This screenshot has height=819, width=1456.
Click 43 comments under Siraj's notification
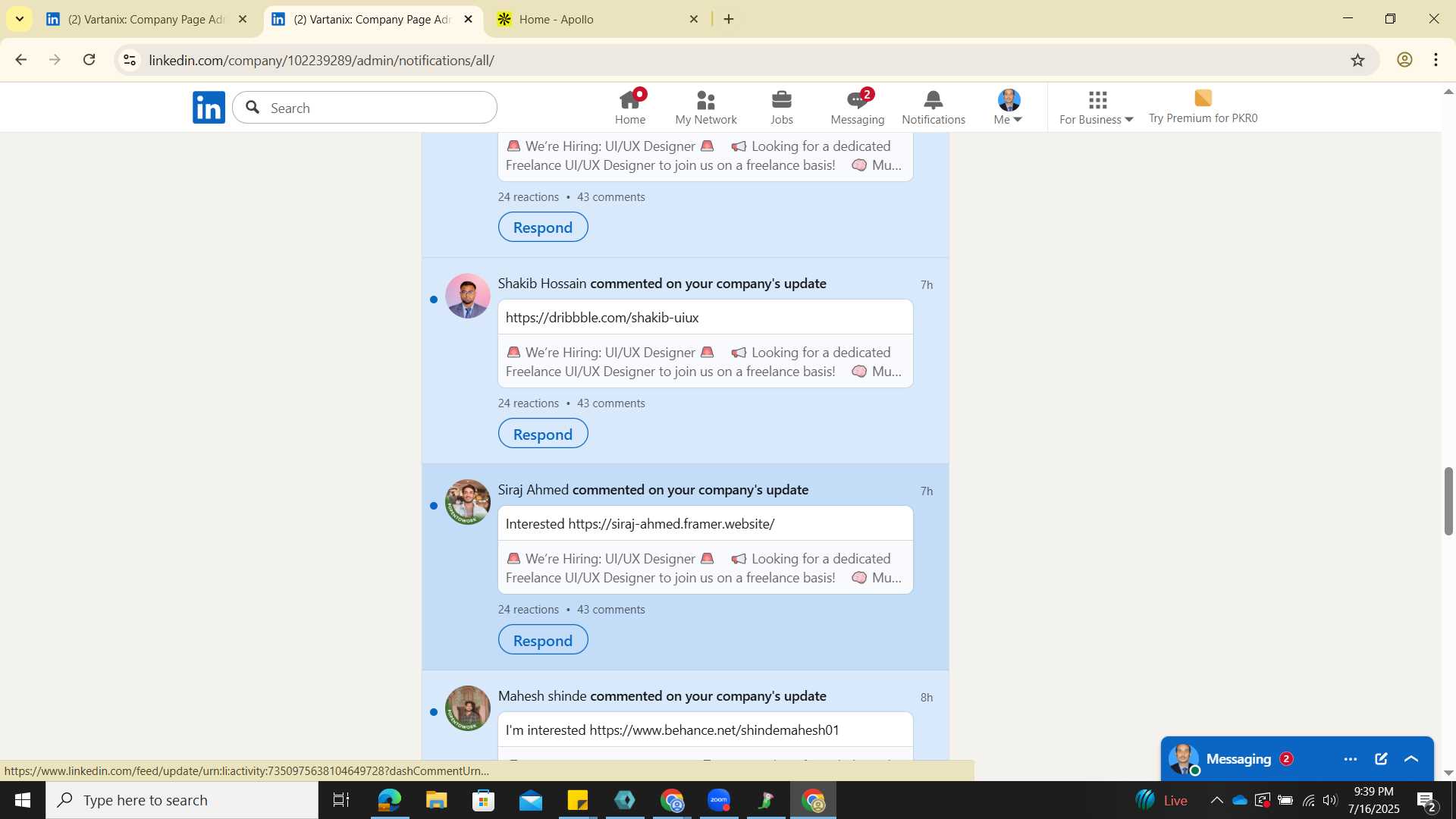point(611,609)
